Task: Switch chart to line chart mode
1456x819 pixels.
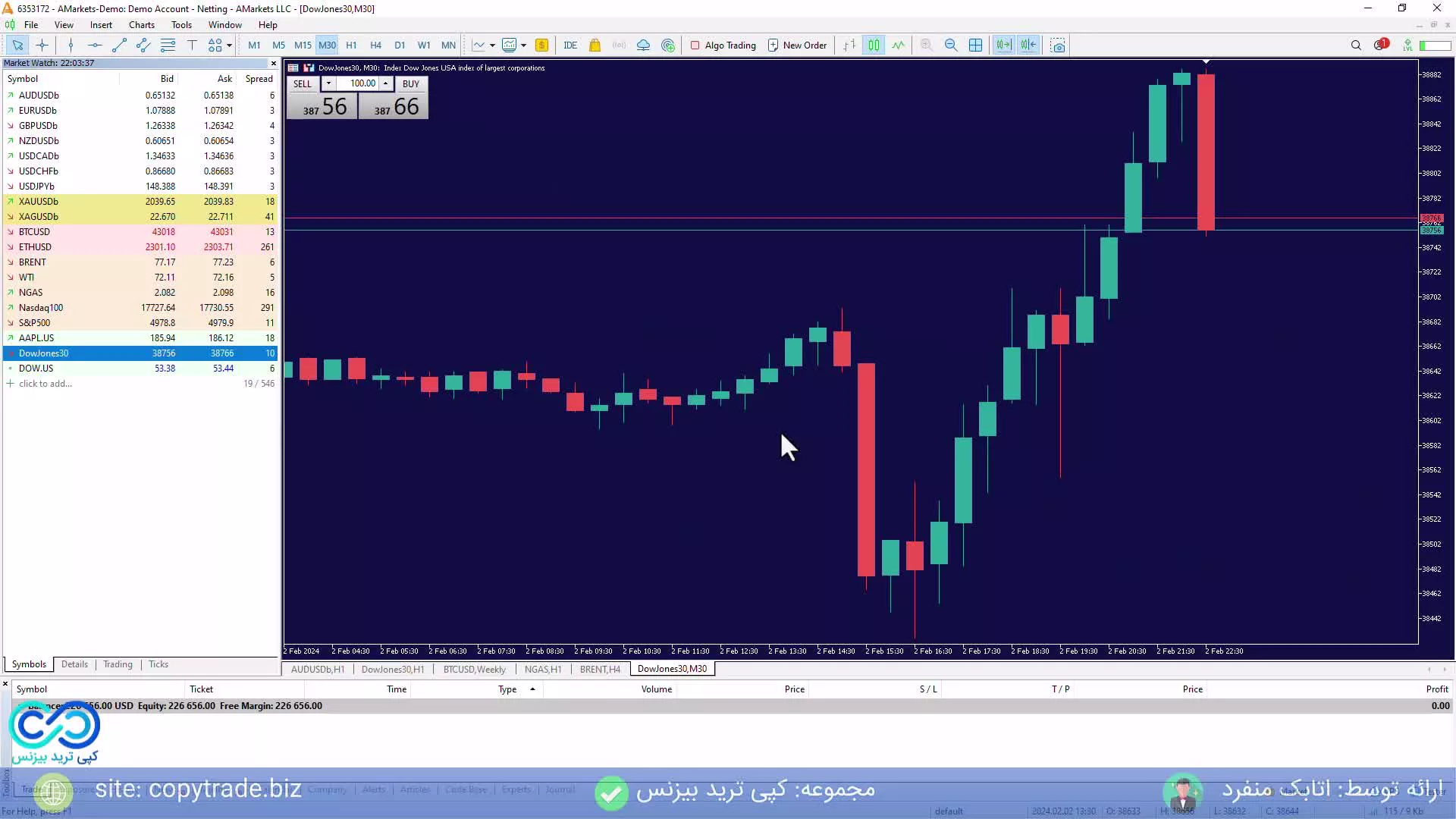Action: point(898,45)
